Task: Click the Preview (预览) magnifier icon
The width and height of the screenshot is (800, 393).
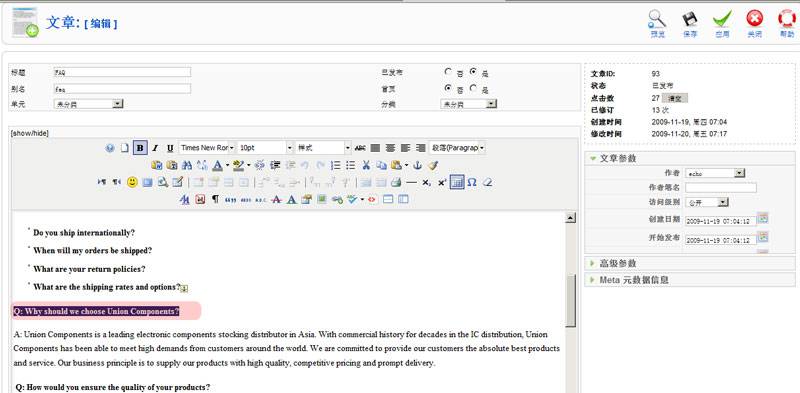Action: click(x=657, y=19)
